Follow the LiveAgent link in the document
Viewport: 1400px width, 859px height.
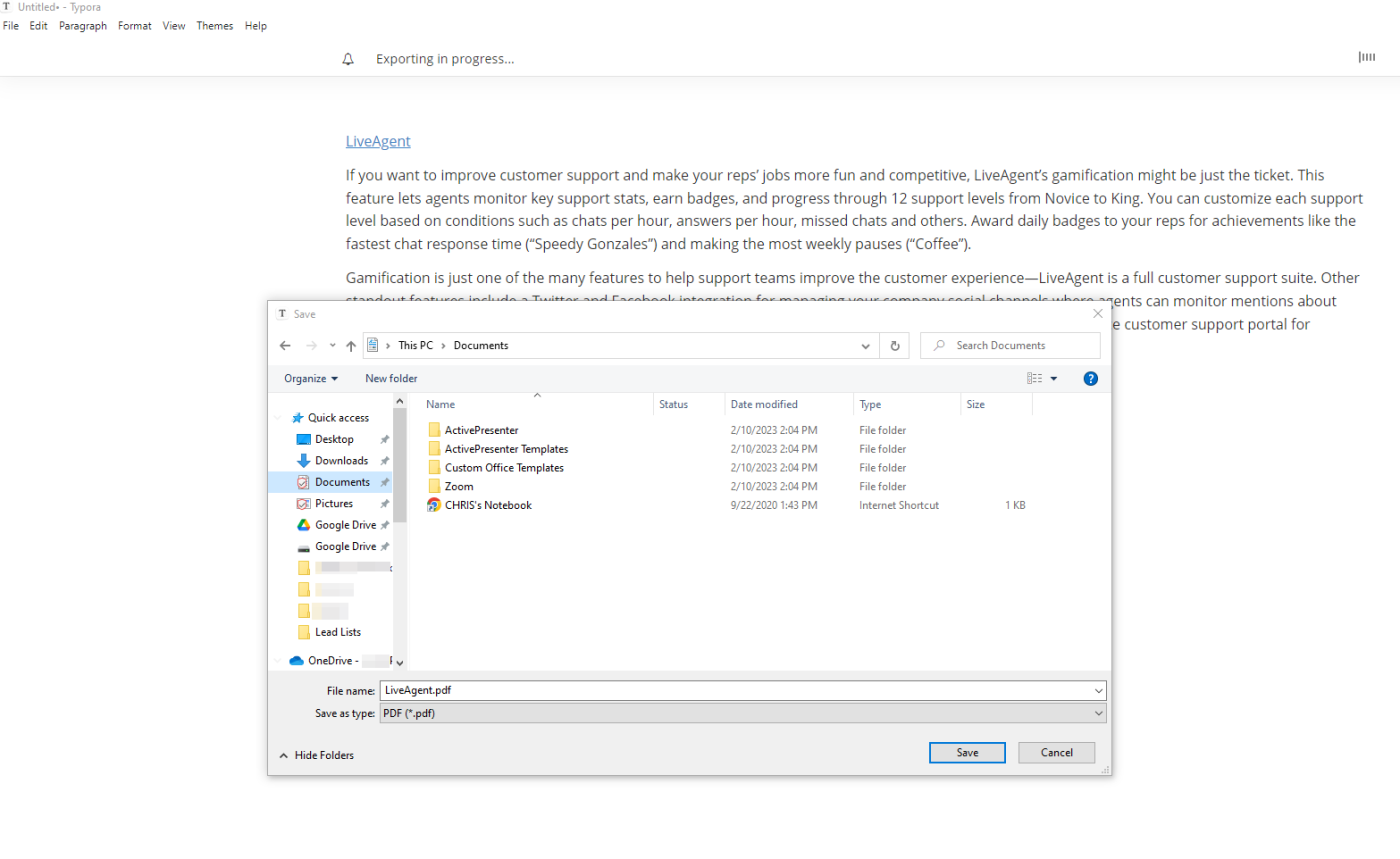coord(378,141)
